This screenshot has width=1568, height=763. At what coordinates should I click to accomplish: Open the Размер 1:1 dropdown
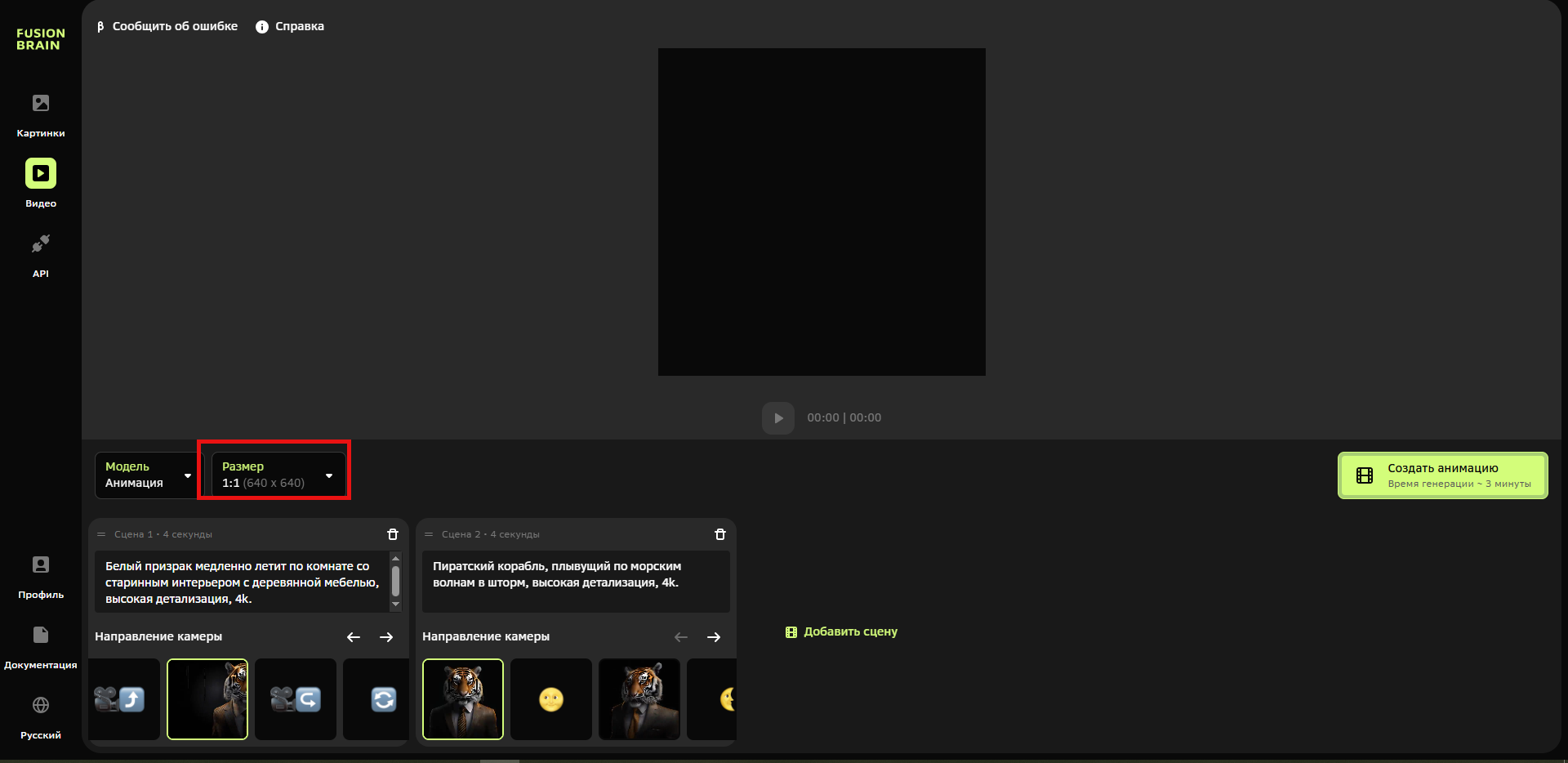278,475
